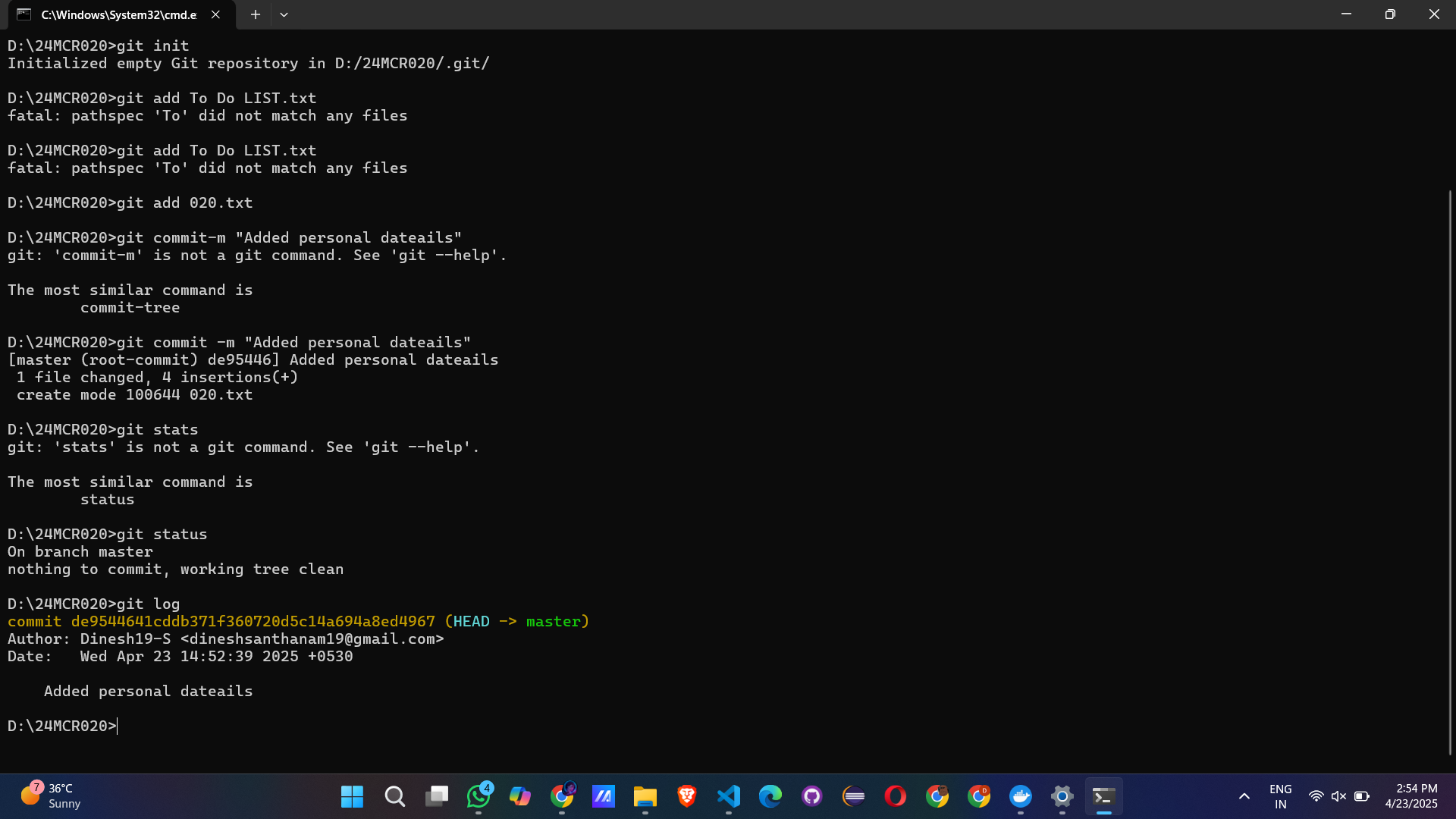Show hidden system tray icons
This screenshot has height=819, width=1456.
click(x=1244, y=796)
